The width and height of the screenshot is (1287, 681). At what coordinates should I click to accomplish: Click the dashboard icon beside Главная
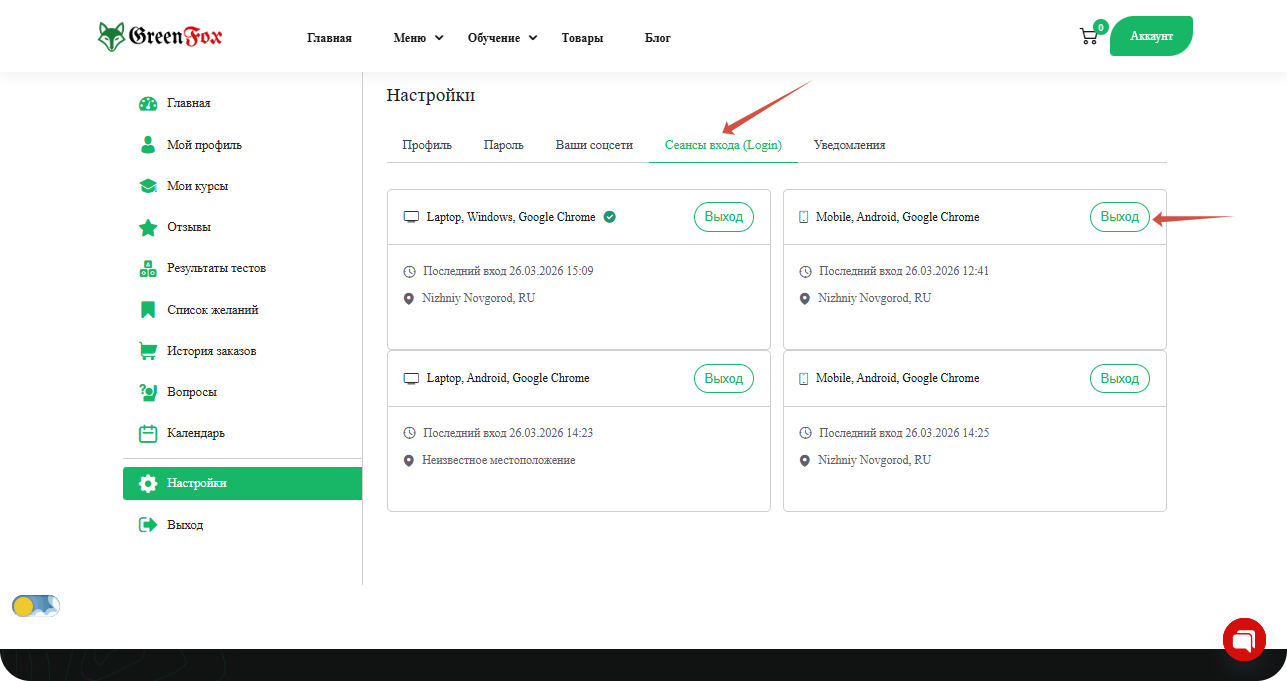pyautogui.click(x=148, y=104)
